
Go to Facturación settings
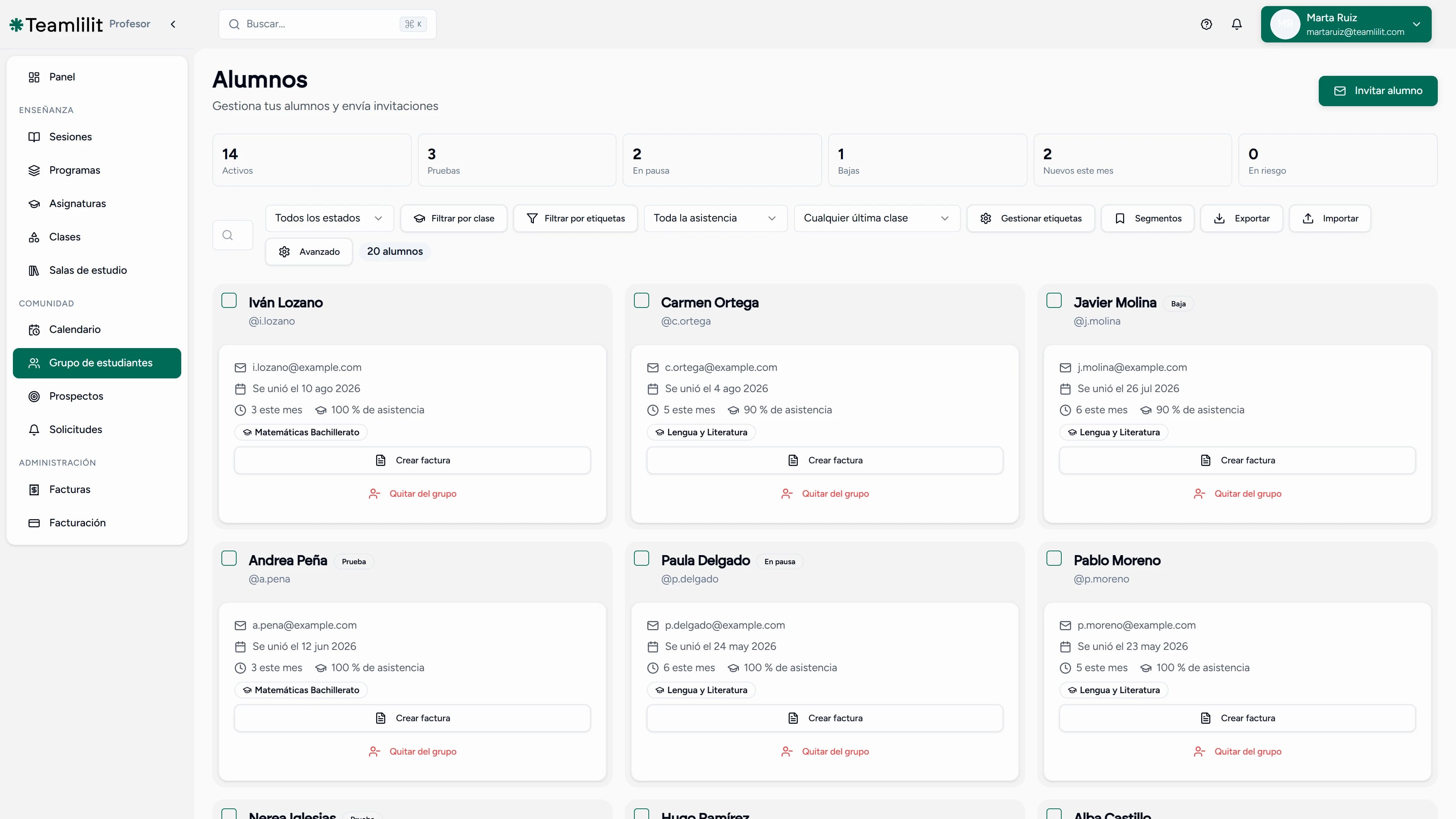[x=97, y=523]
